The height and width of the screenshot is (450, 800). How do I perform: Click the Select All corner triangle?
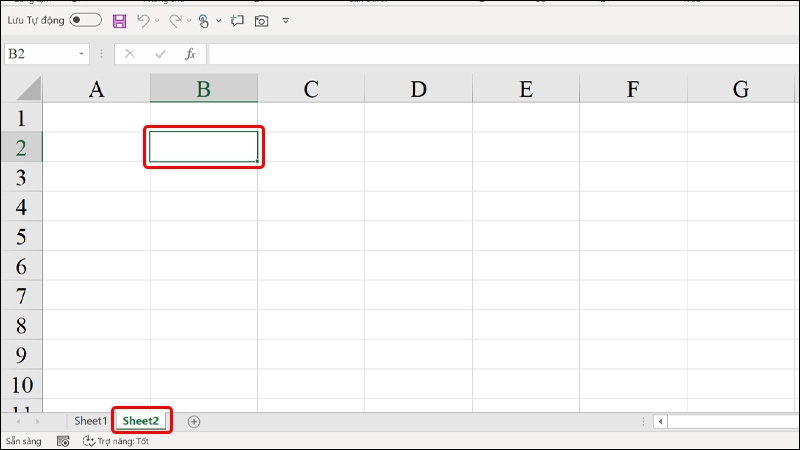(29, 88)
